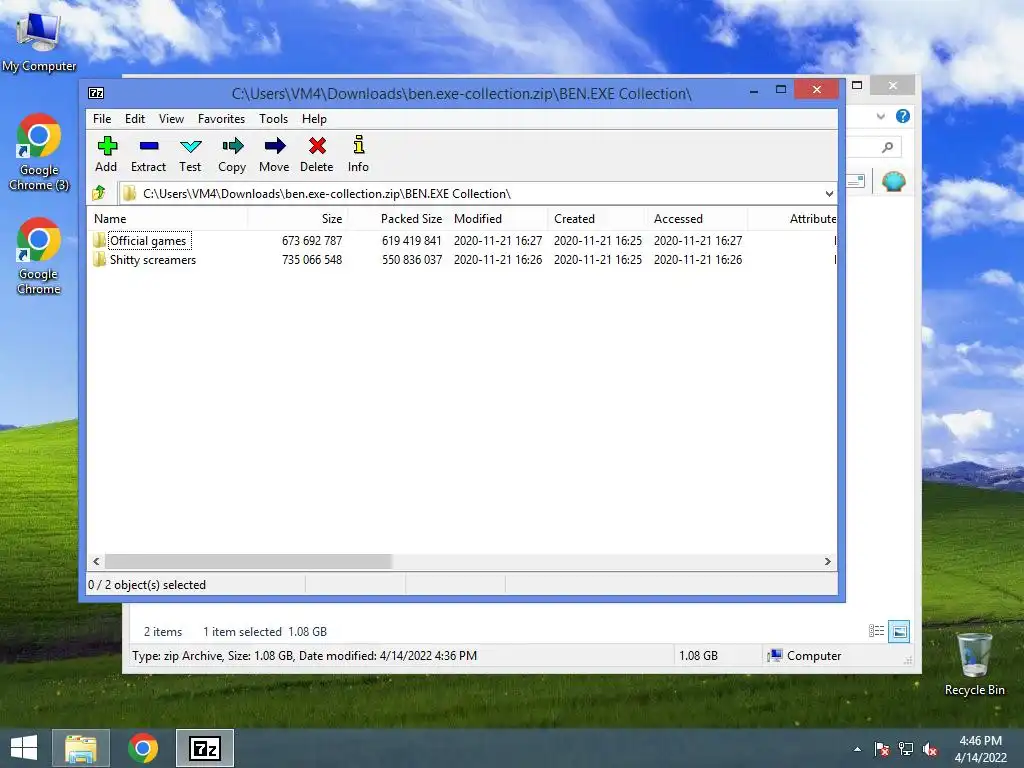This screenshot has height=768, width=1024.
Task: Expand the address bar path dropdown
Action: click(829, 193)
